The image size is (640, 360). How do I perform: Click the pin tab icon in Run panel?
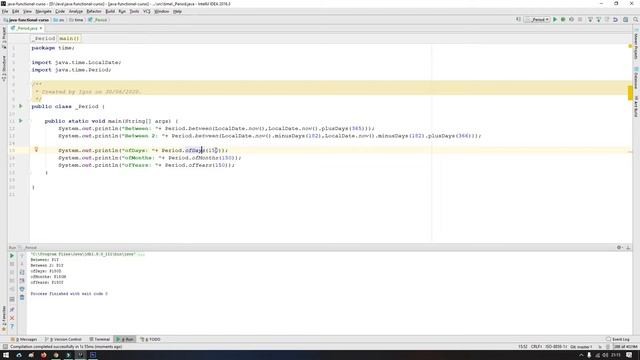tap(12, 310)
